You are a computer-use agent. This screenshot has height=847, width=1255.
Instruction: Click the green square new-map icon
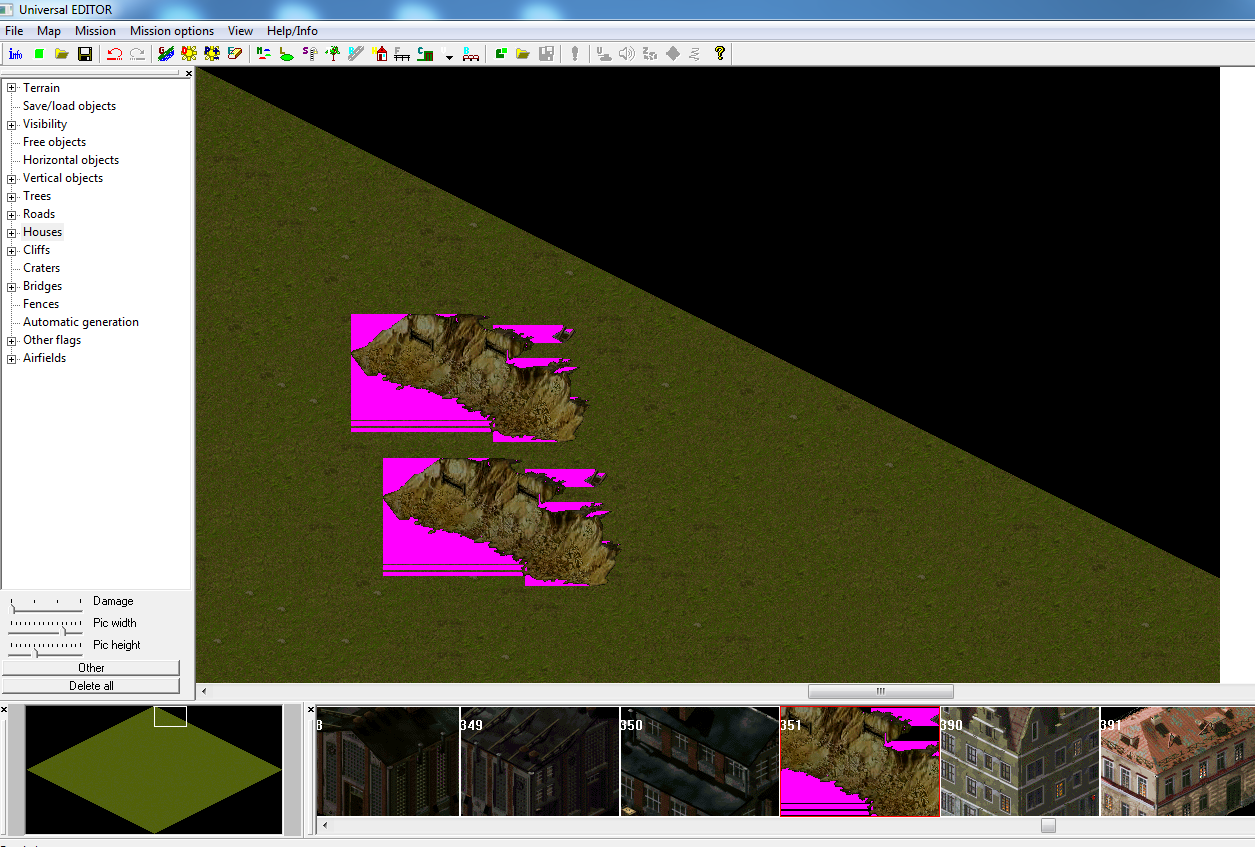39,54
